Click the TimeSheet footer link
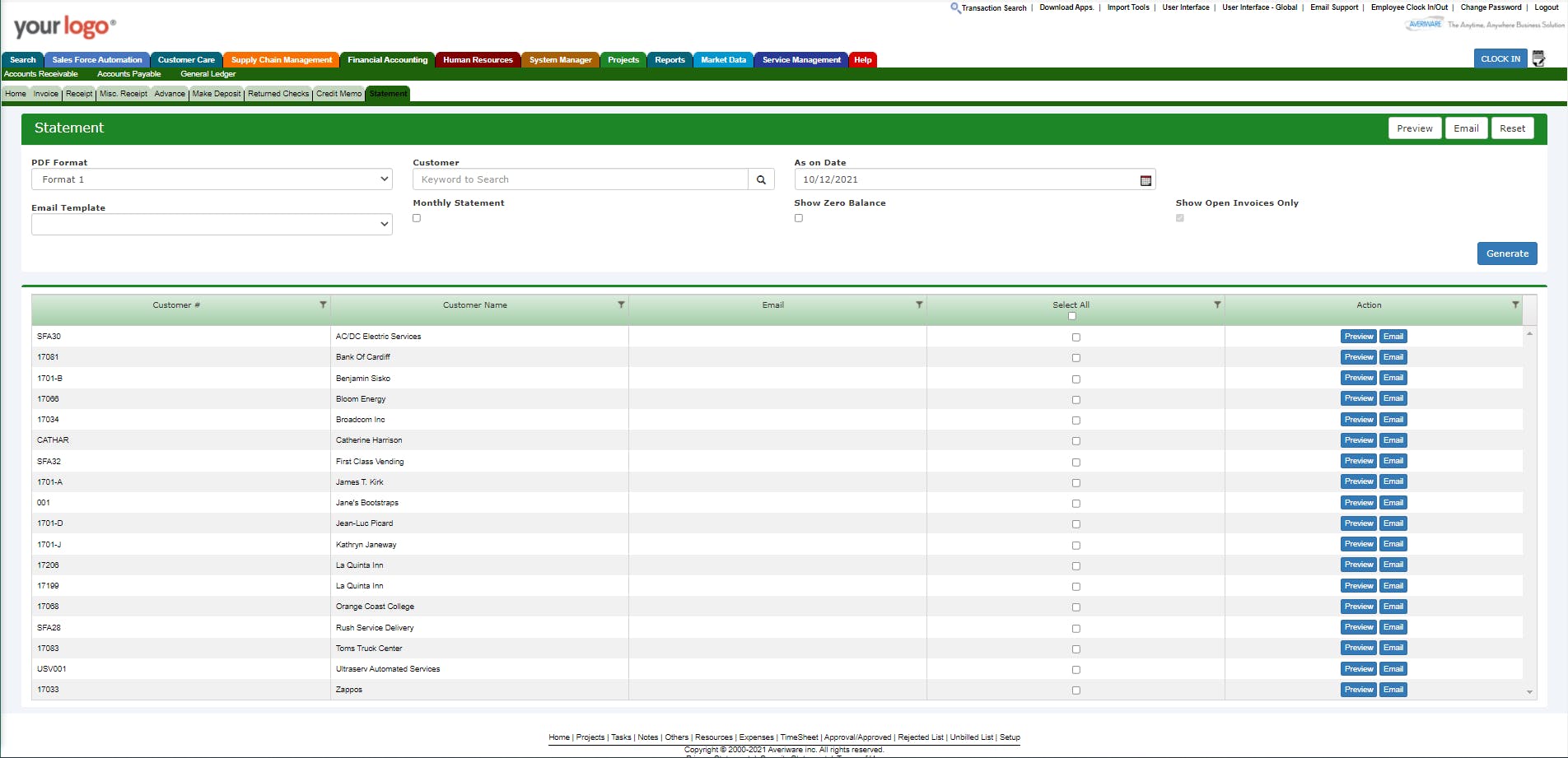Screen dimensions: 1568x758 point(799,737)
